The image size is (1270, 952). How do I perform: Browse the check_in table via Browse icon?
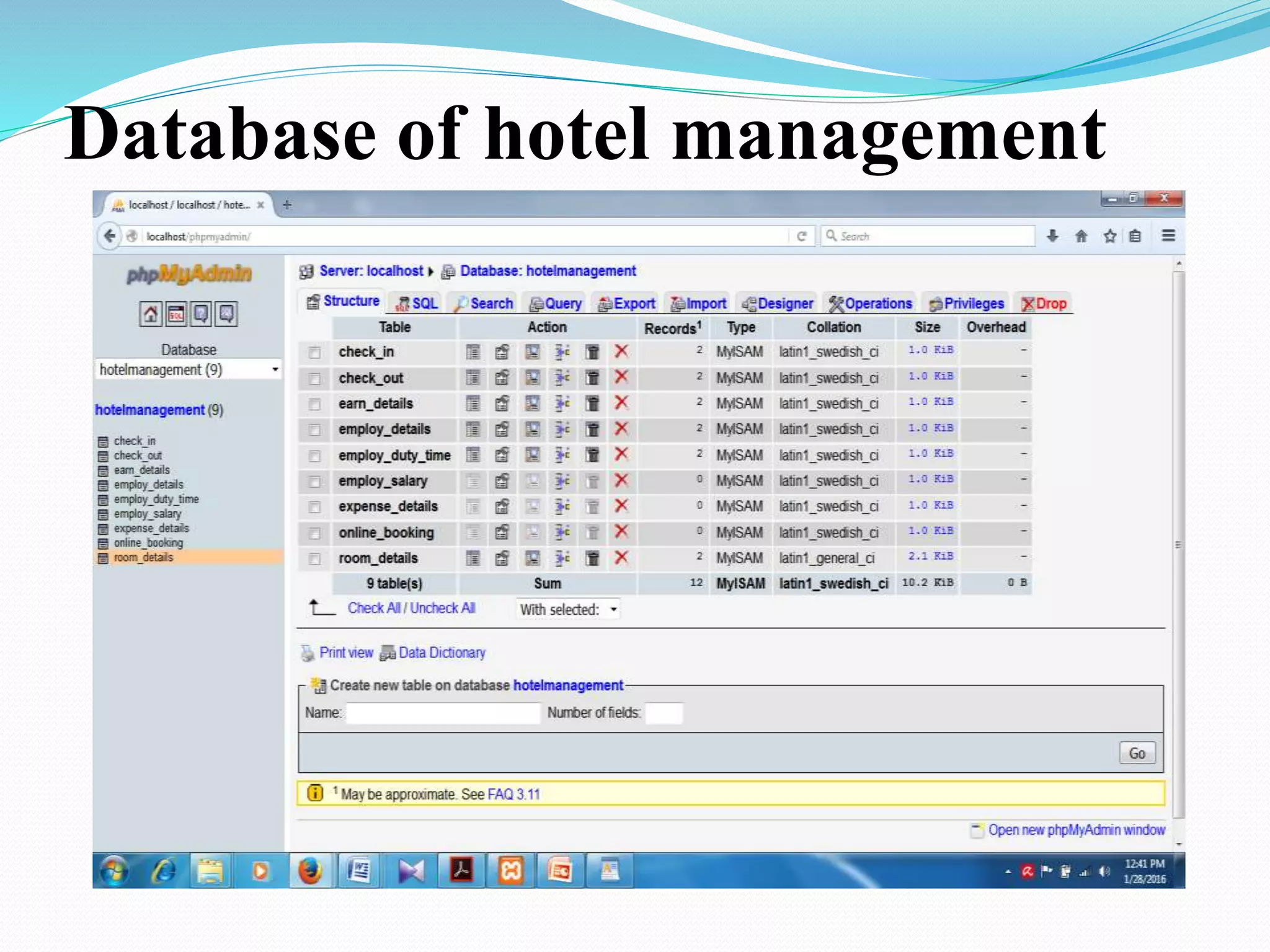(x=473, y=352)
